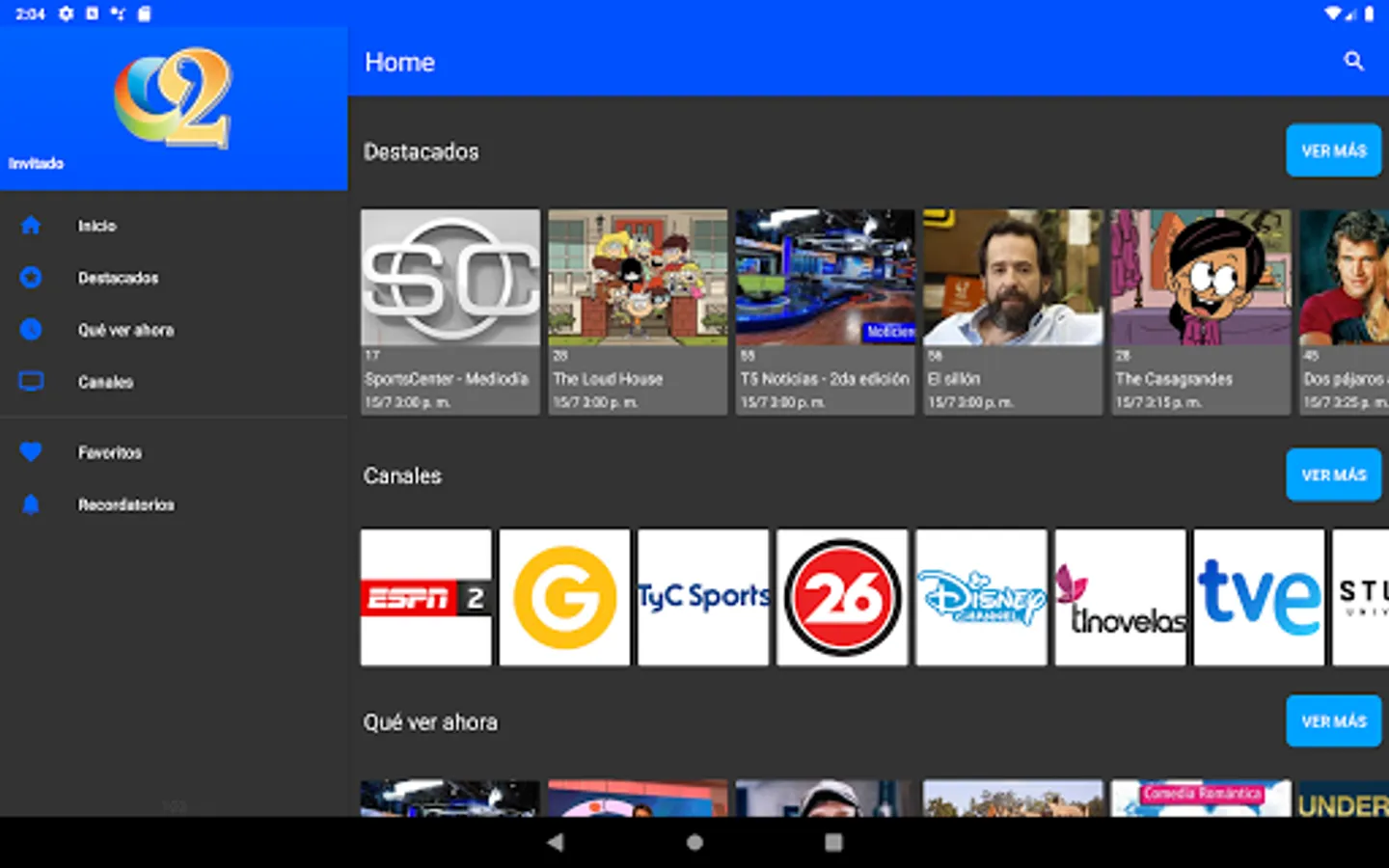1389x868 pixels.
Task: Open the El sillón program card
Action: tap(1013, 312)
